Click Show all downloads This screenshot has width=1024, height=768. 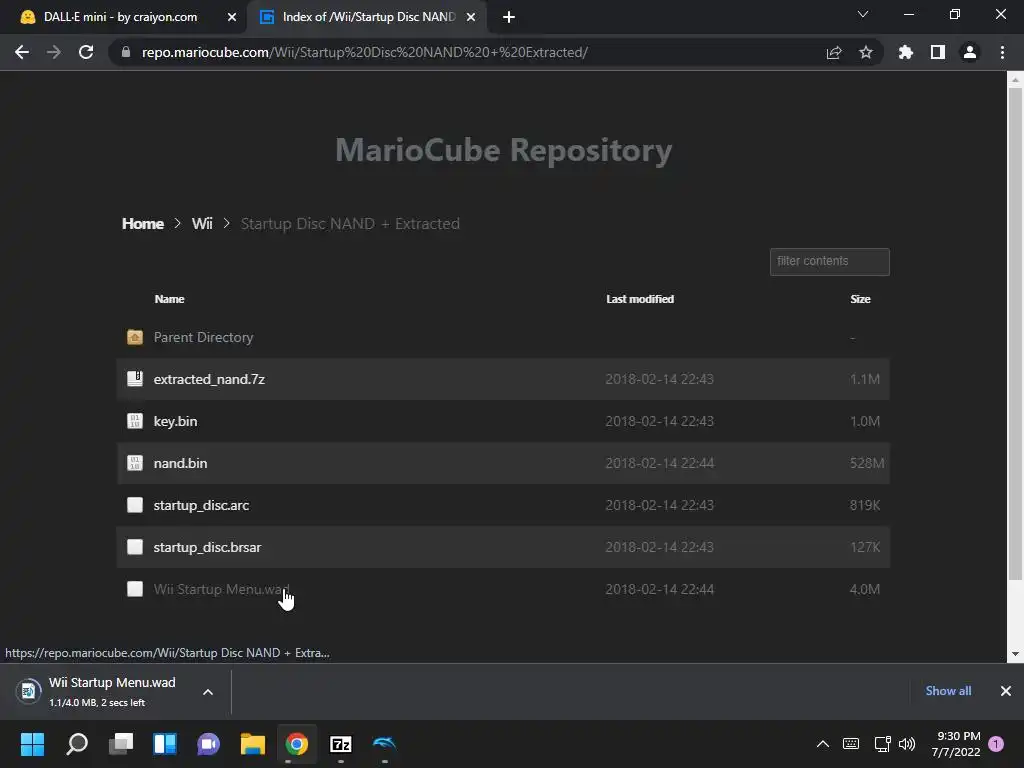point(948,691)
